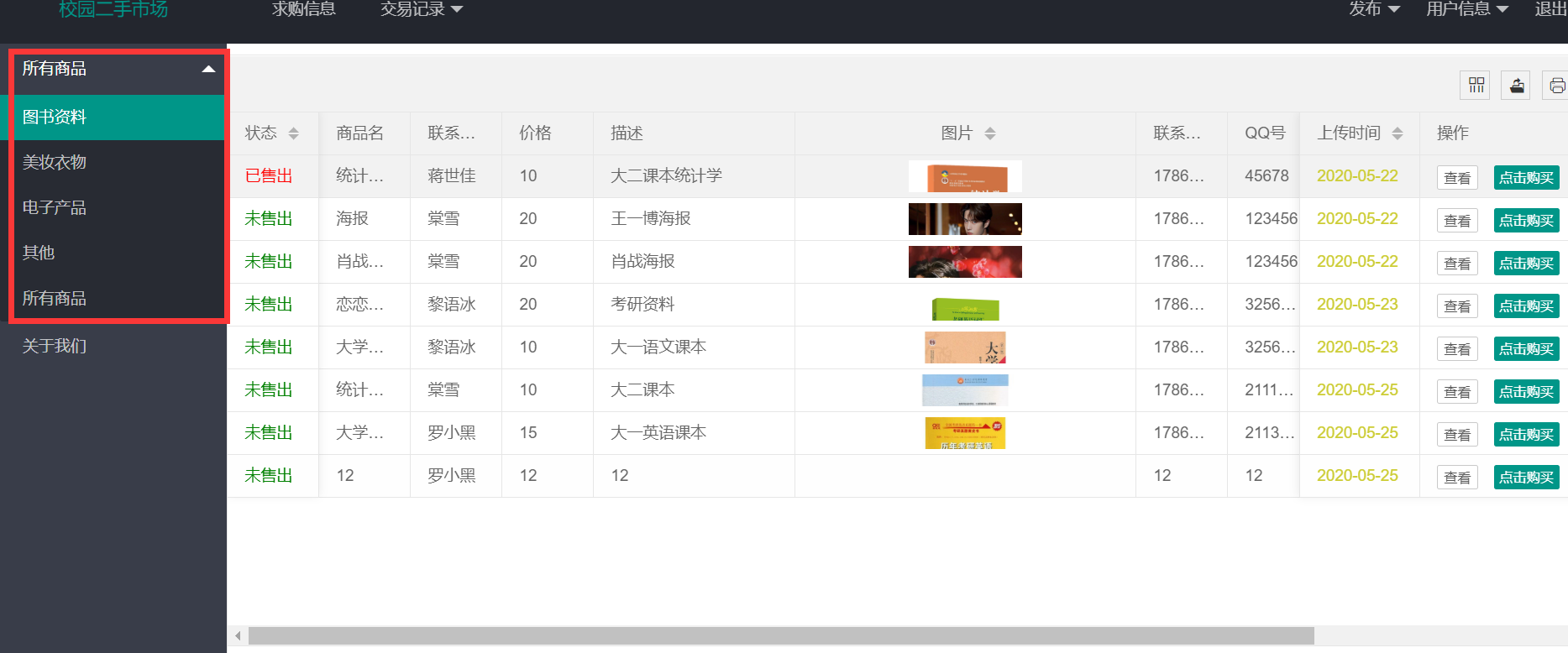Click 点击购买 for 肖战海报 row
This screenshot has width=1568, height=653.
1527,264
